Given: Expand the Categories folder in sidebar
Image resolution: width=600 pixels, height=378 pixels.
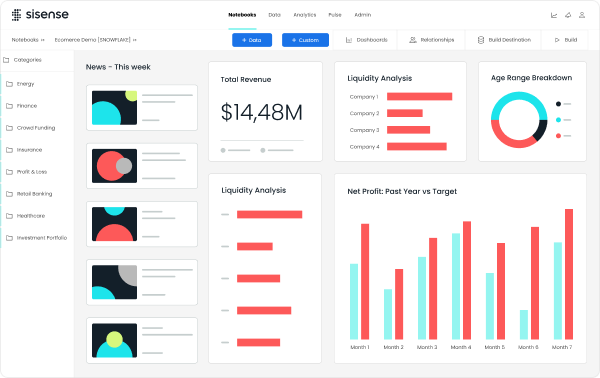Looking at the screenshot, I should (6, 60).
